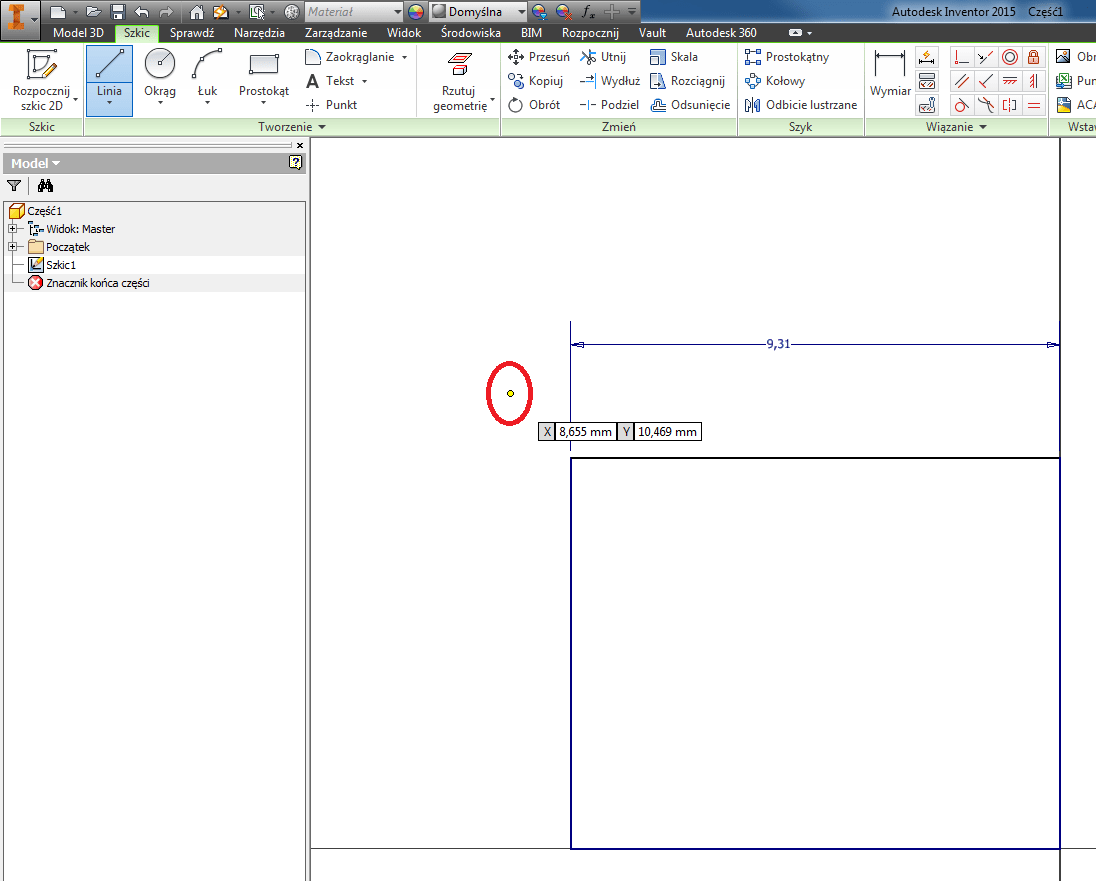Apply the horizontal constraint icon

[1009, 81]
